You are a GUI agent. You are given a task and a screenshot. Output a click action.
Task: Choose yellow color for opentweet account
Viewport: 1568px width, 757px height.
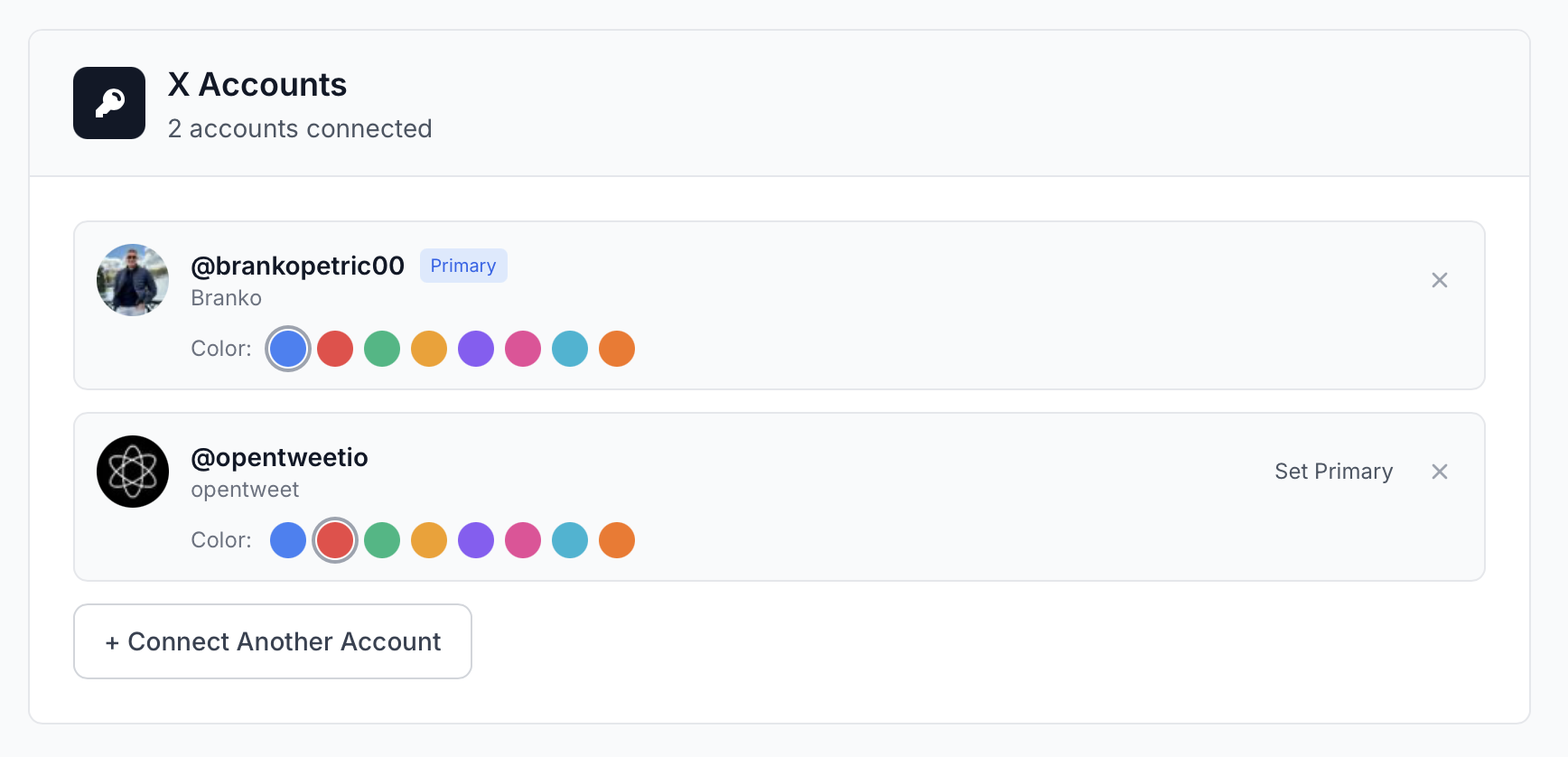pos(429,540)
